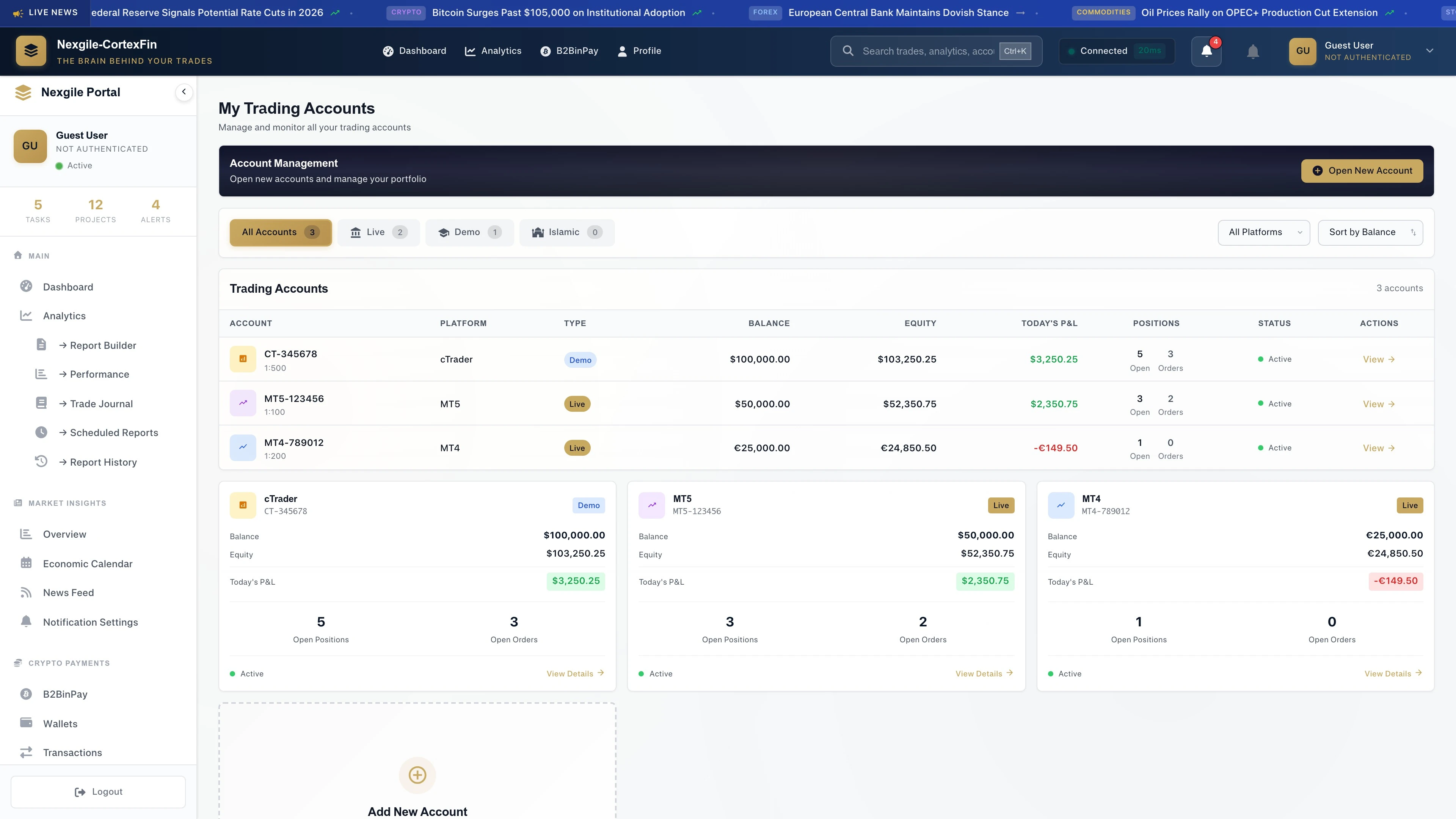Click the search trades input field
Screen dimensions: 1456x819
[x=927, y=51]
